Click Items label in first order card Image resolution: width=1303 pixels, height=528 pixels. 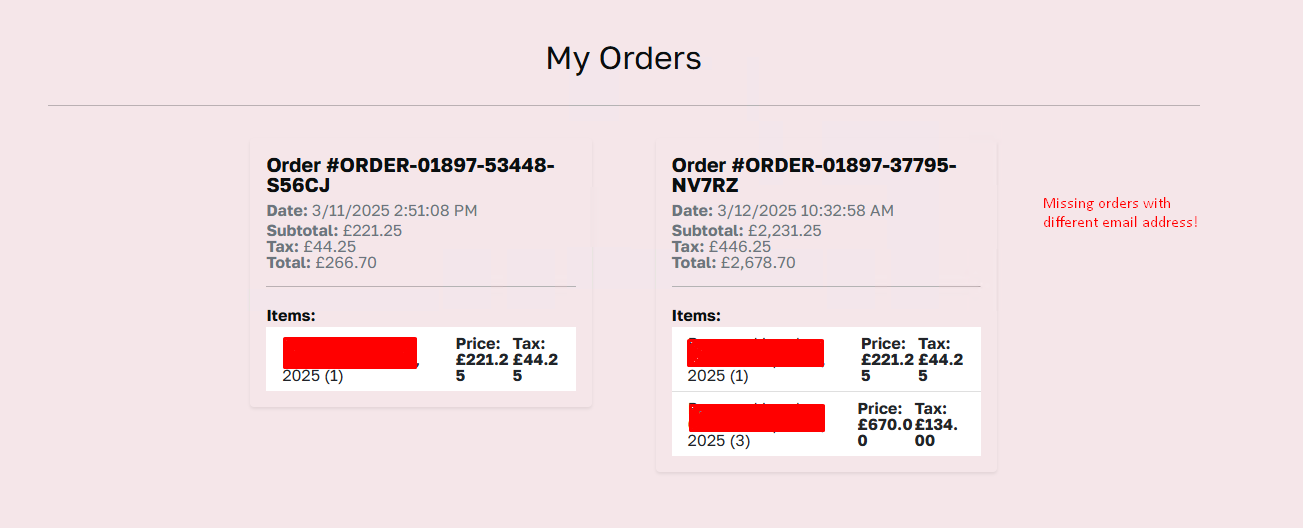(x=291, y=315)
